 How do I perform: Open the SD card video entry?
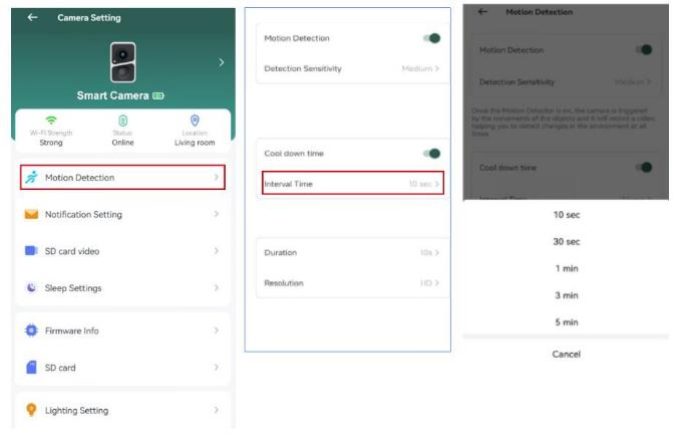coord(120,251)
